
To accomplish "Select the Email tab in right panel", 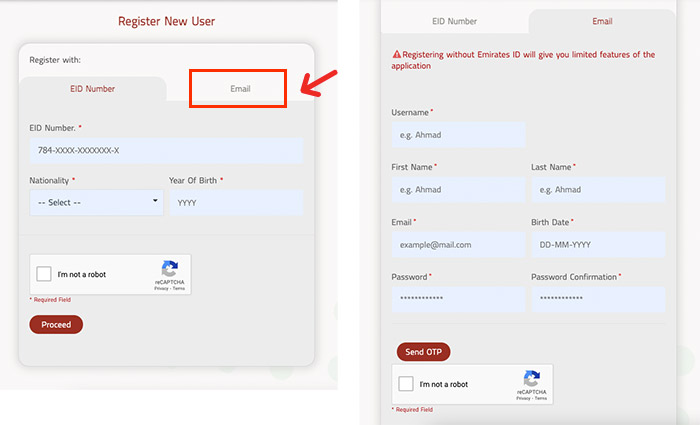I will click(602, 21).
